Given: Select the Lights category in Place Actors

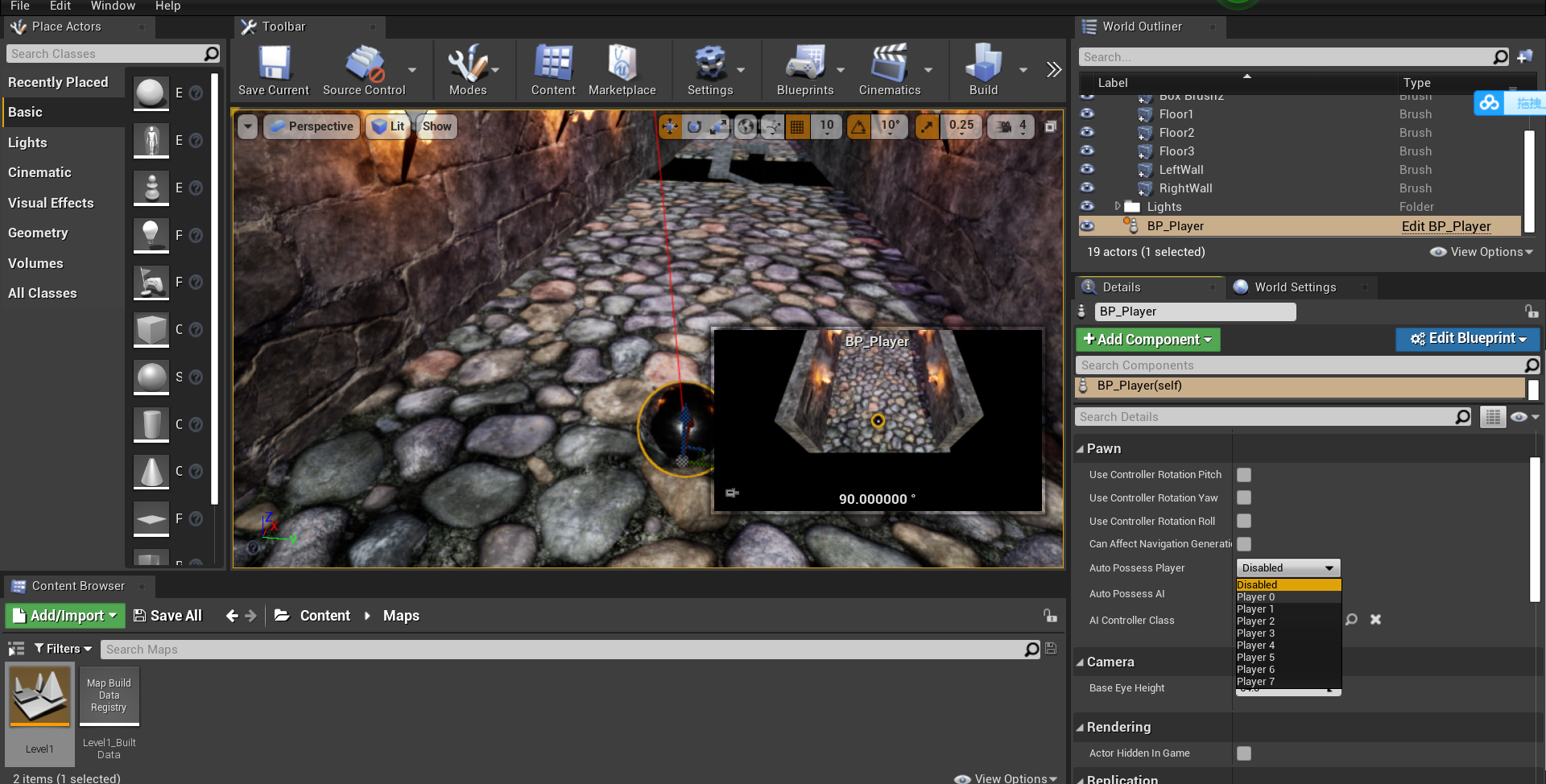Looking at the screenshot, I should point(27,142).
